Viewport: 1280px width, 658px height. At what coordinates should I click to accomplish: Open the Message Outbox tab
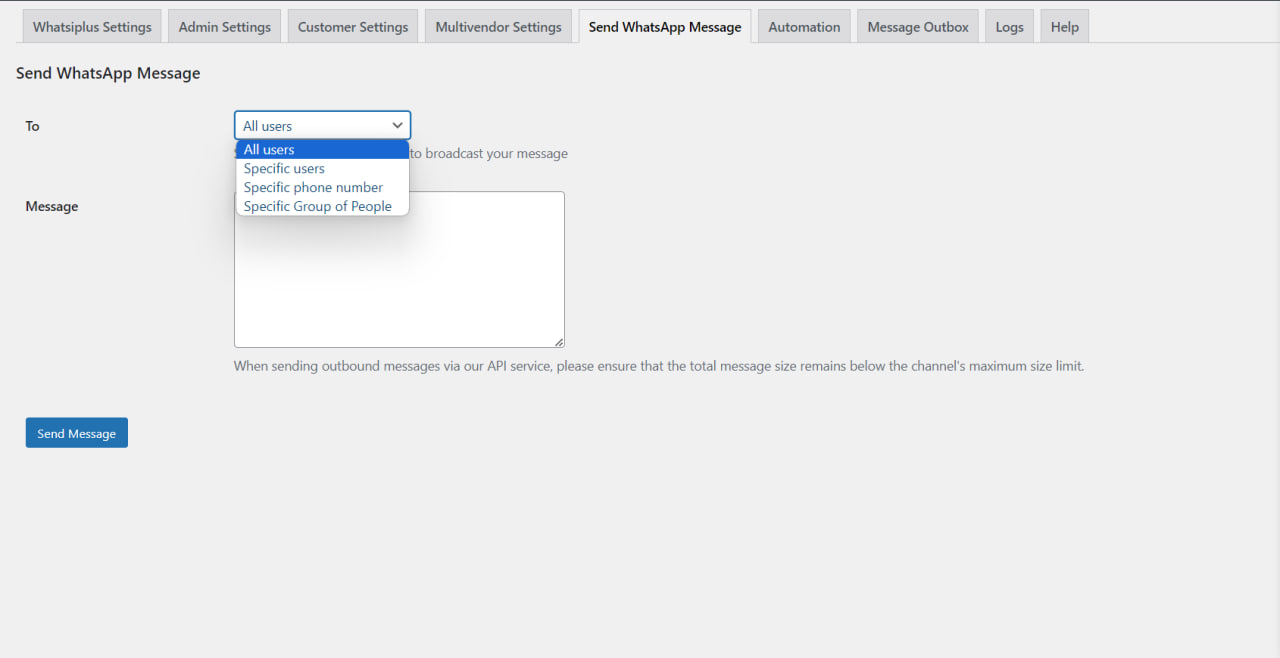tap(917, 26)
